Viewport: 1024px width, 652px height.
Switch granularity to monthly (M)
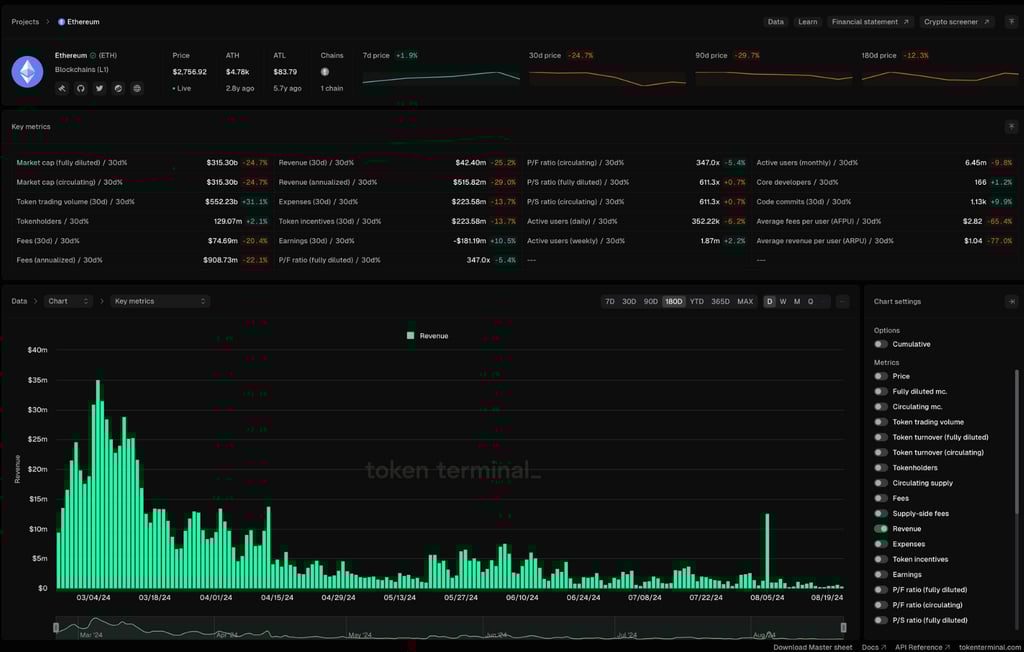(x=797, y=301)
